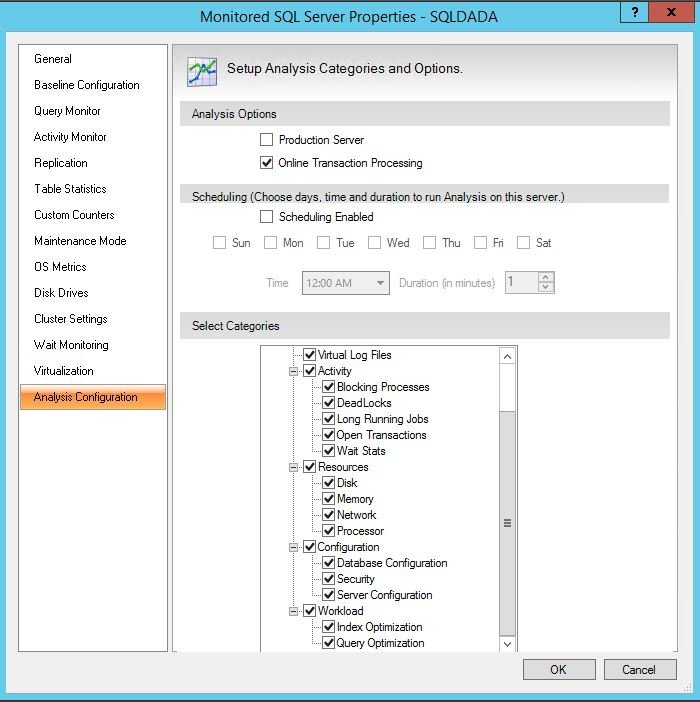Enable the Production Server checkbox
The height and width of the screenshot is (702, 700).
(266, 140)
